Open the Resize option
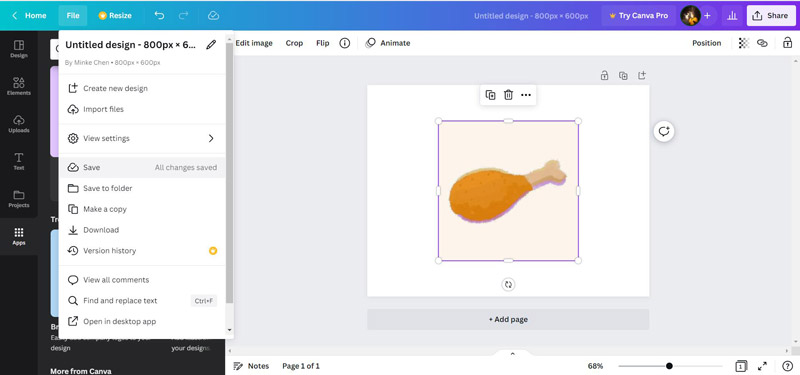The width and height of the screenshot is (800, 375). pos(115,16)
